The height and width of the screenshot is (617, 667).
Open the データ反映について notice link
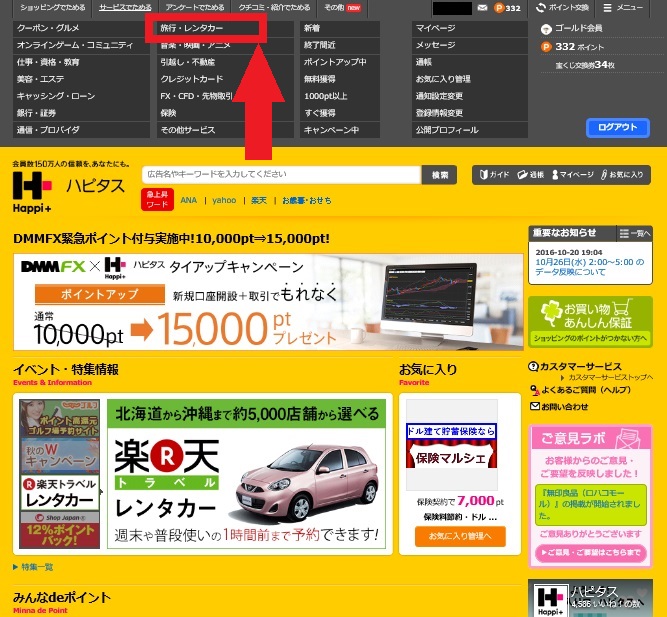(590, 267)
